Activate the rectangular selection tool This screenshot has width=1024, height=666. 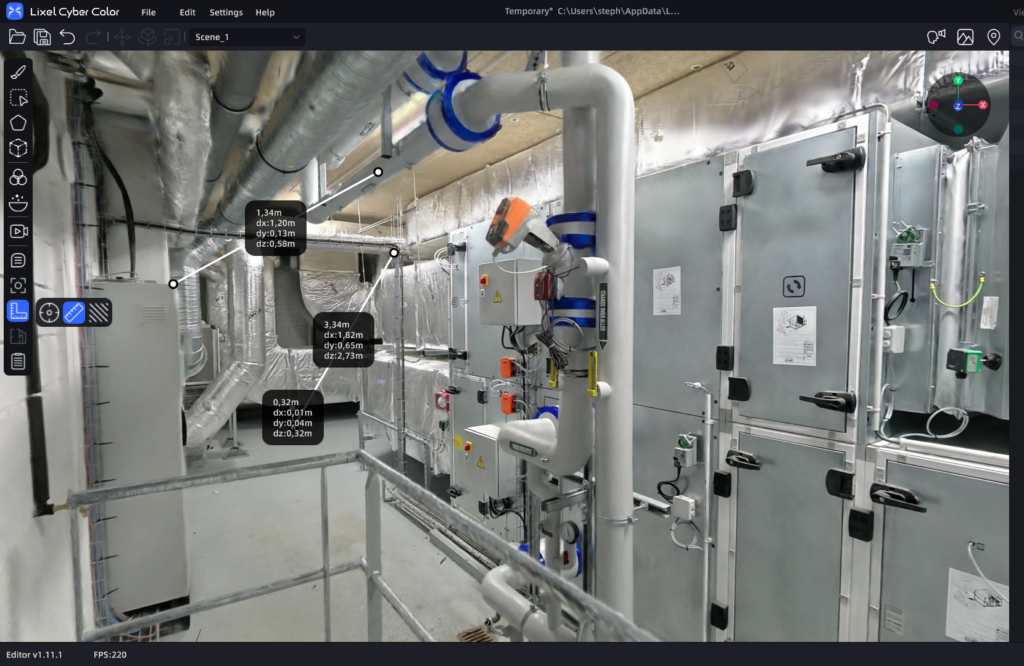[x=18, y=98]
